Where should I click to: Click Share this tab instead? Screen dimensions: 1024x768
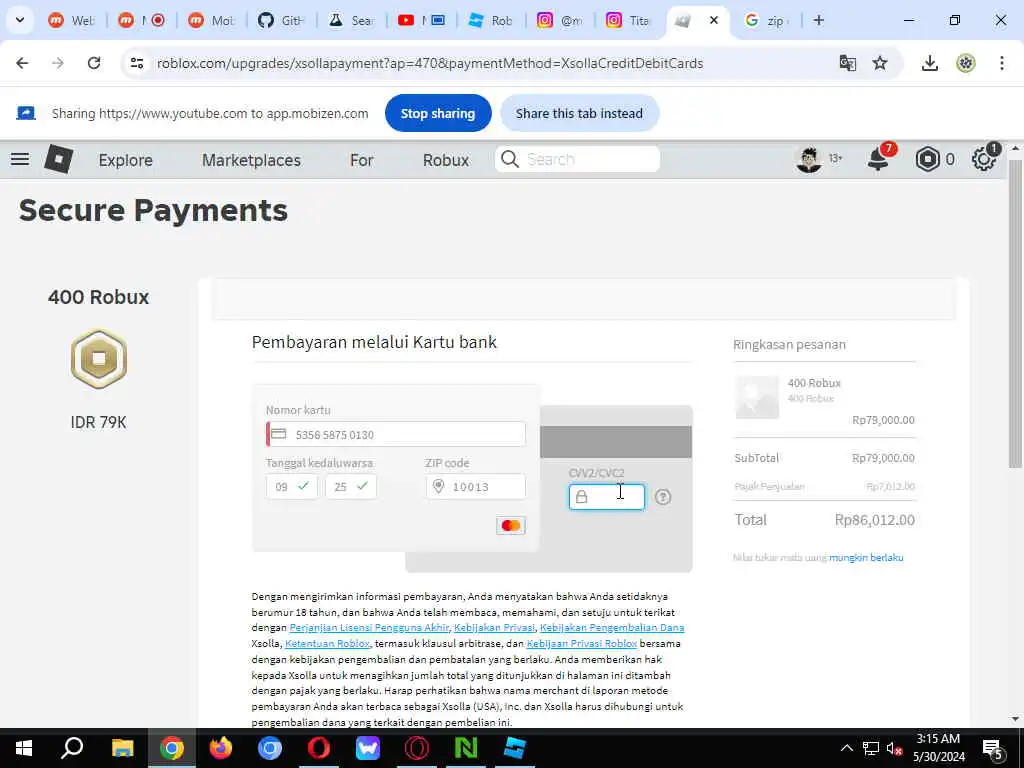(579, 113)
